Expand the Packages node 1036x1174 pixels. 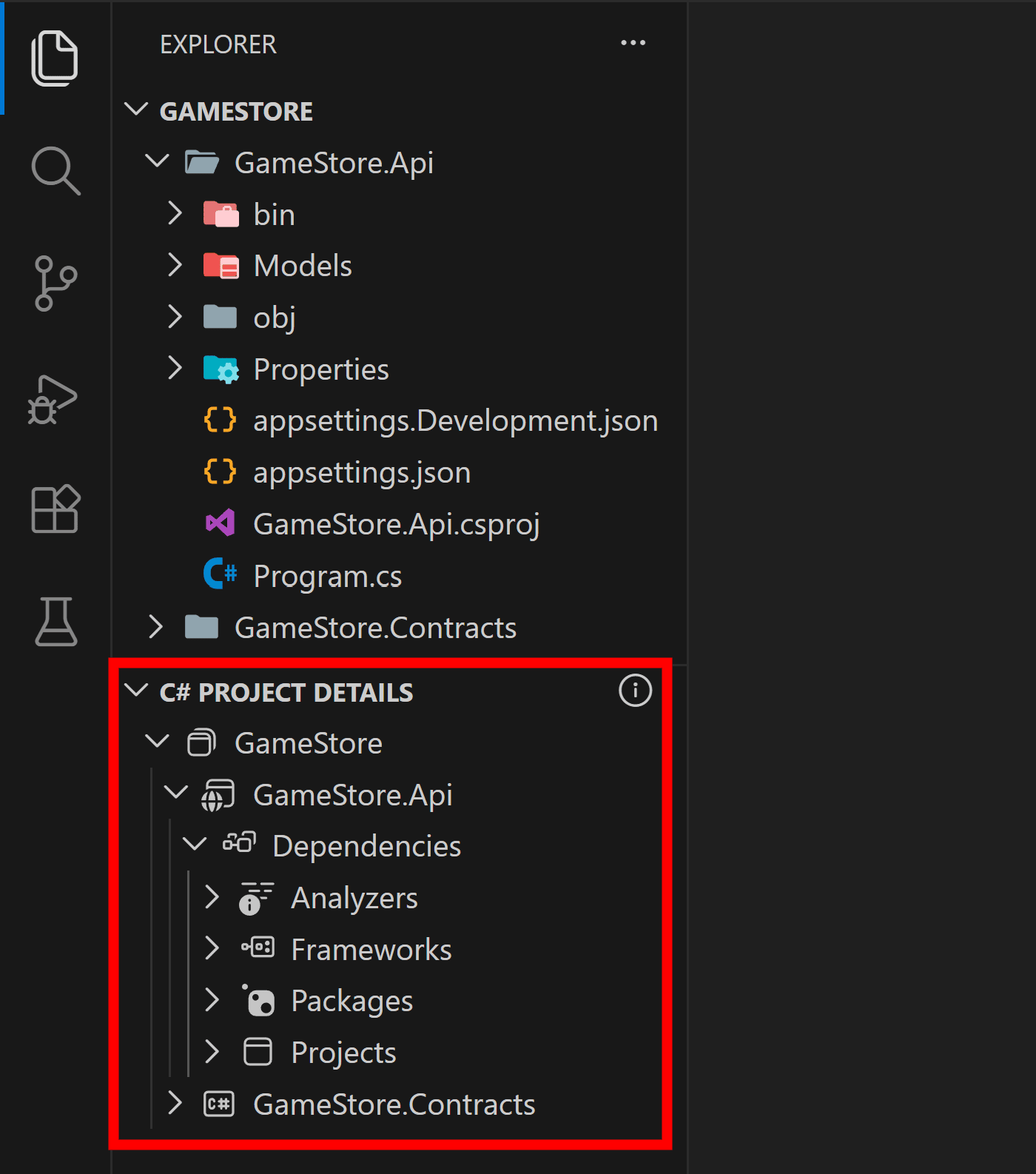pyautogui.click(x=212, y=999)
